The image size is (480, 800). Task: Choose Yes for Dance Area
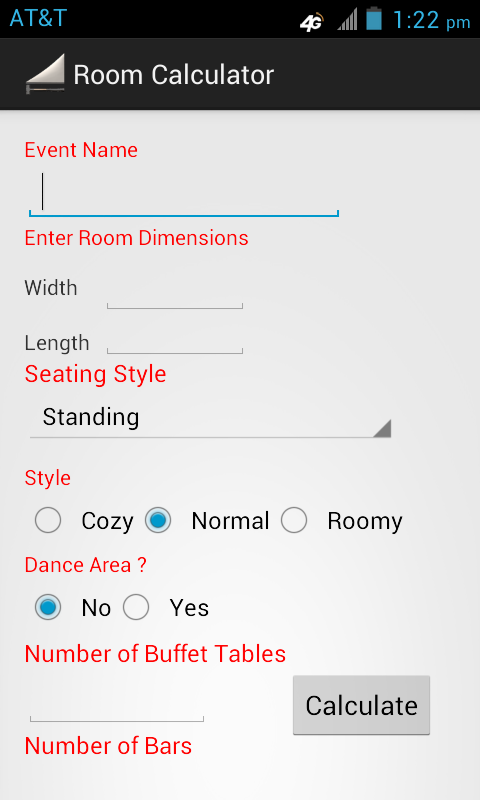(136, 607)
